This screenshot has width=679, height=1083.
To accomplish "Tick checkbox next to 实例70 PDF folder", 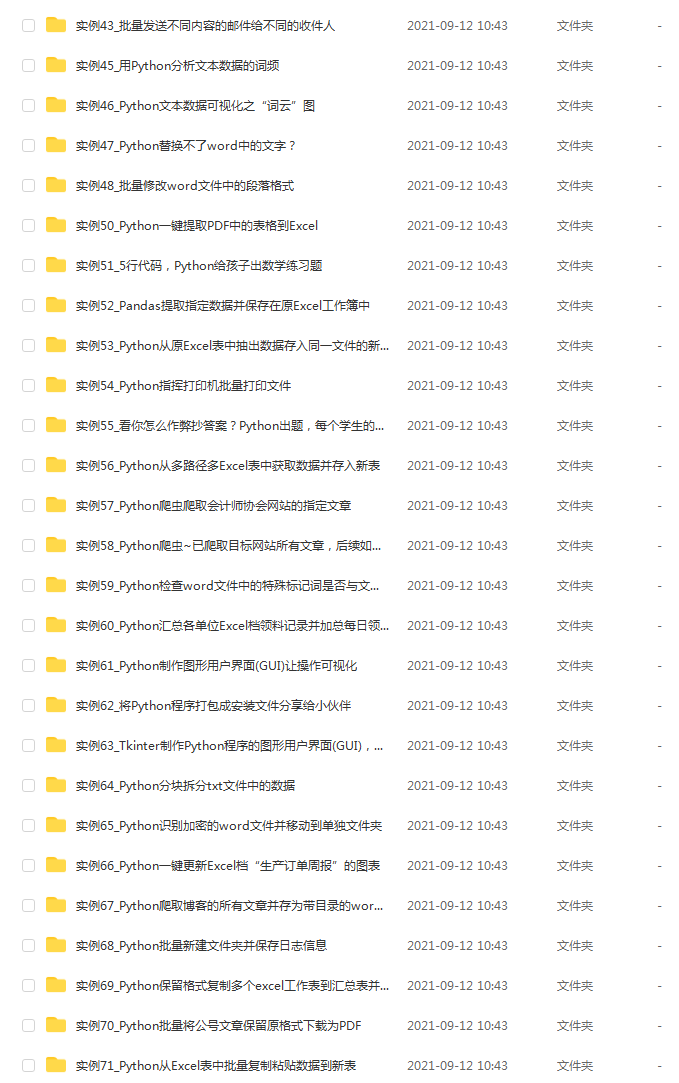I will point(28,1026).
